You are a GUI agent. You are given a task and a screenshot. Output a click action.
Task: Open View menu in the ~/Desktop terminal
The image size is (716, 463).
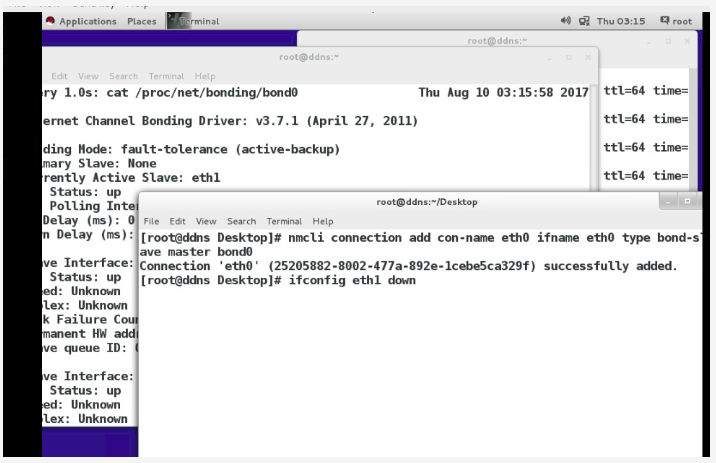click(206, 221)
